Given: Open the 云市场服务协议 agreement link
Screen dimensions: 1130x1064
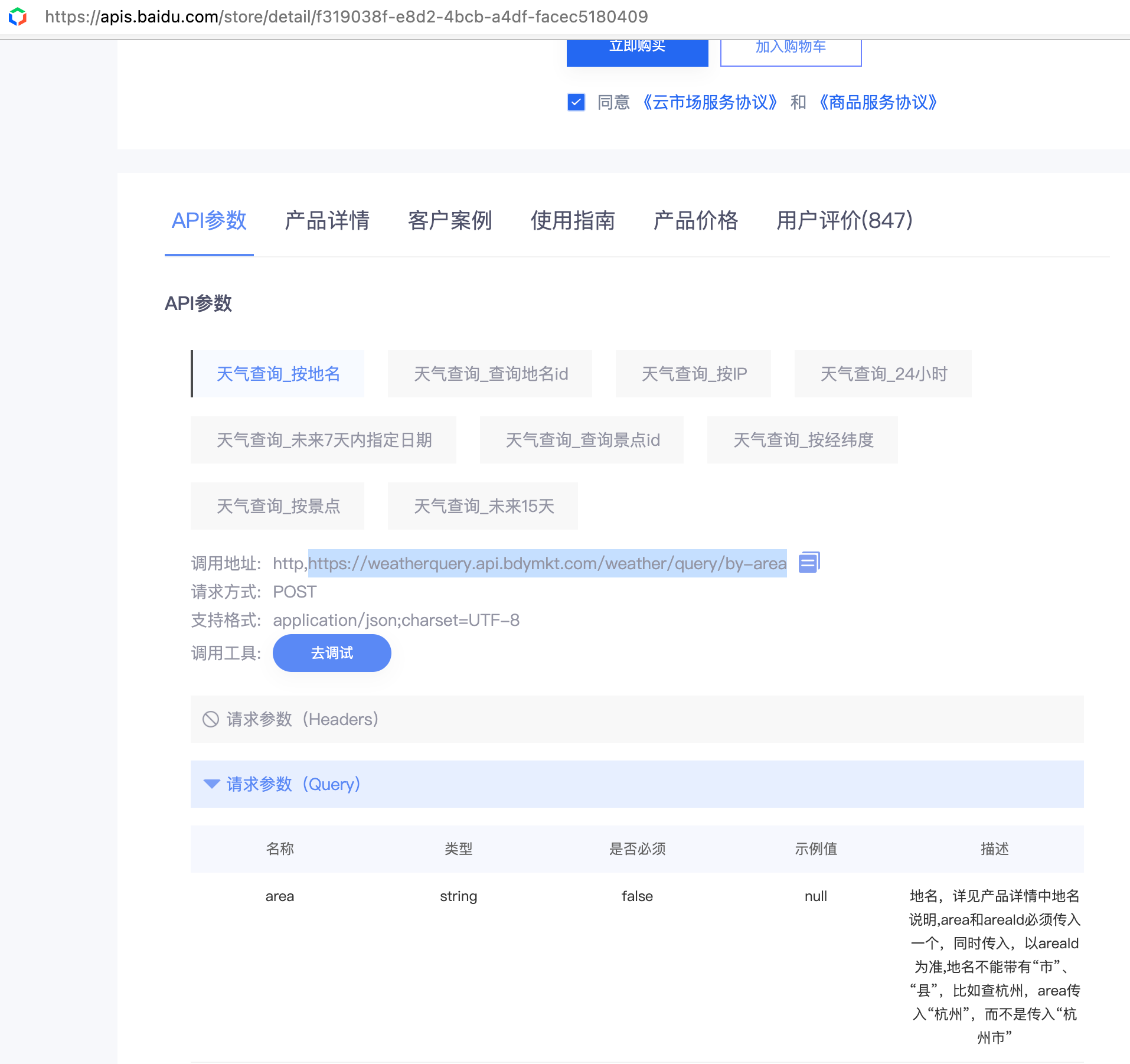Looking at the screenshot, I should 710,102.
